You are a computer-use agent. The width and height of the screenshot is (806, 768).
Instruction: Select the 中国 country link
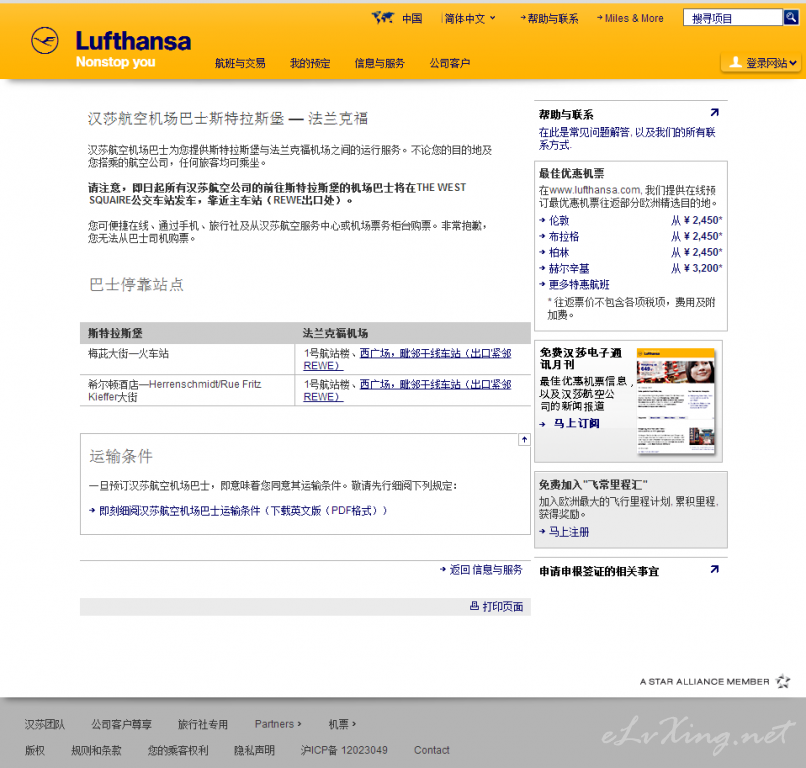[x=412, y=19]
